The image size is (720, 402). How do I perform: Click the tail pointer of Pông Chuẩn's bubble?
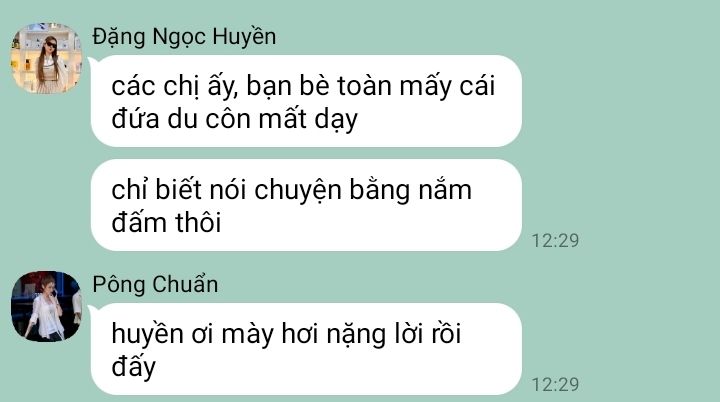click(91, 309)
